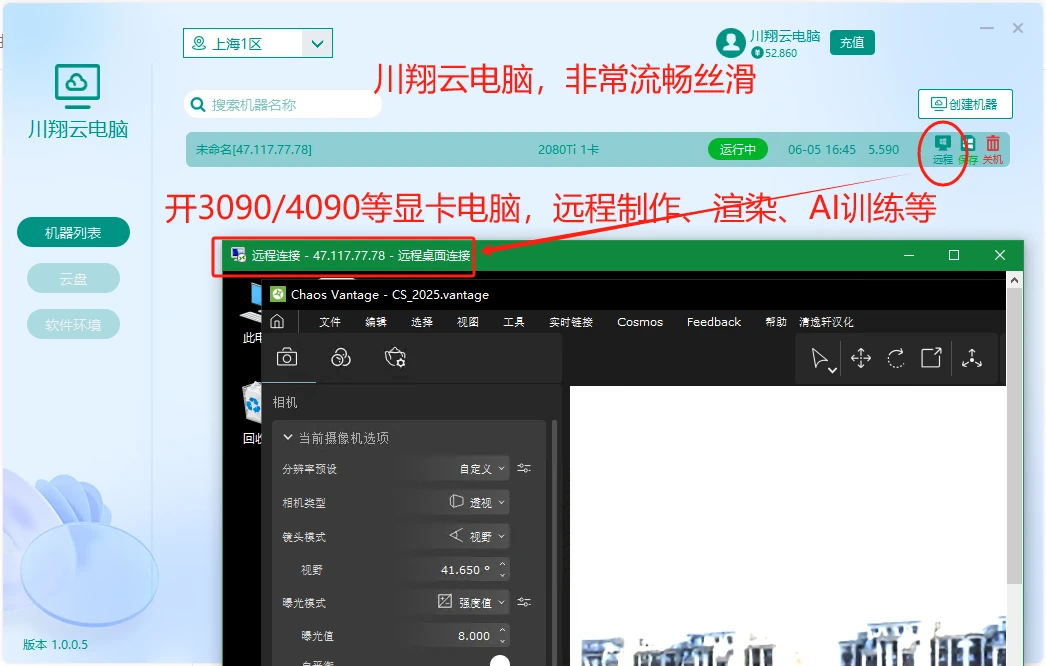This screenshot has height=666, width=1046.
Task: Click the 回收站 recycle bin desktop icon
Action: pyautogui.click(x=252, y=414)
